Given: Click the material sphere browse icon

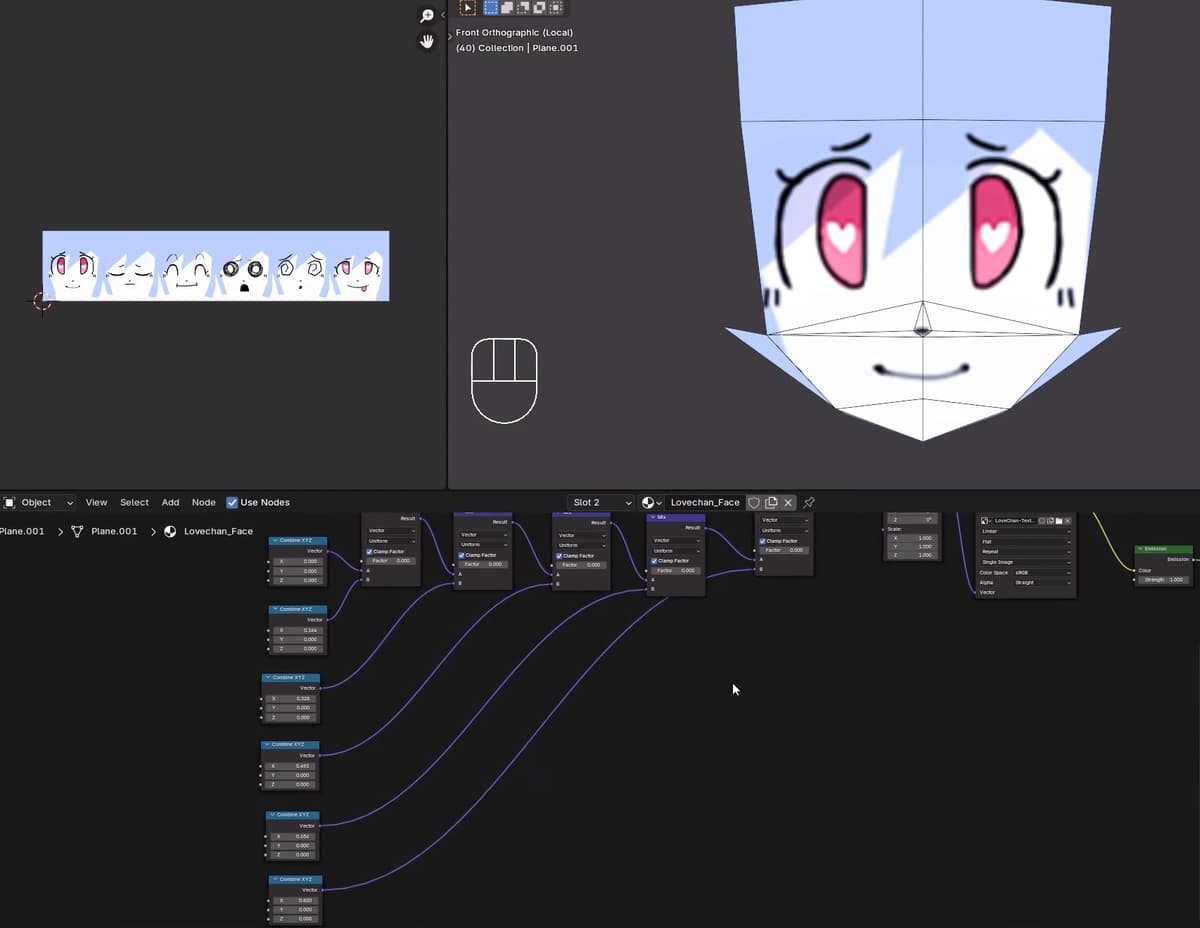Looking at the screenshot, I should [x=652, y=502].
